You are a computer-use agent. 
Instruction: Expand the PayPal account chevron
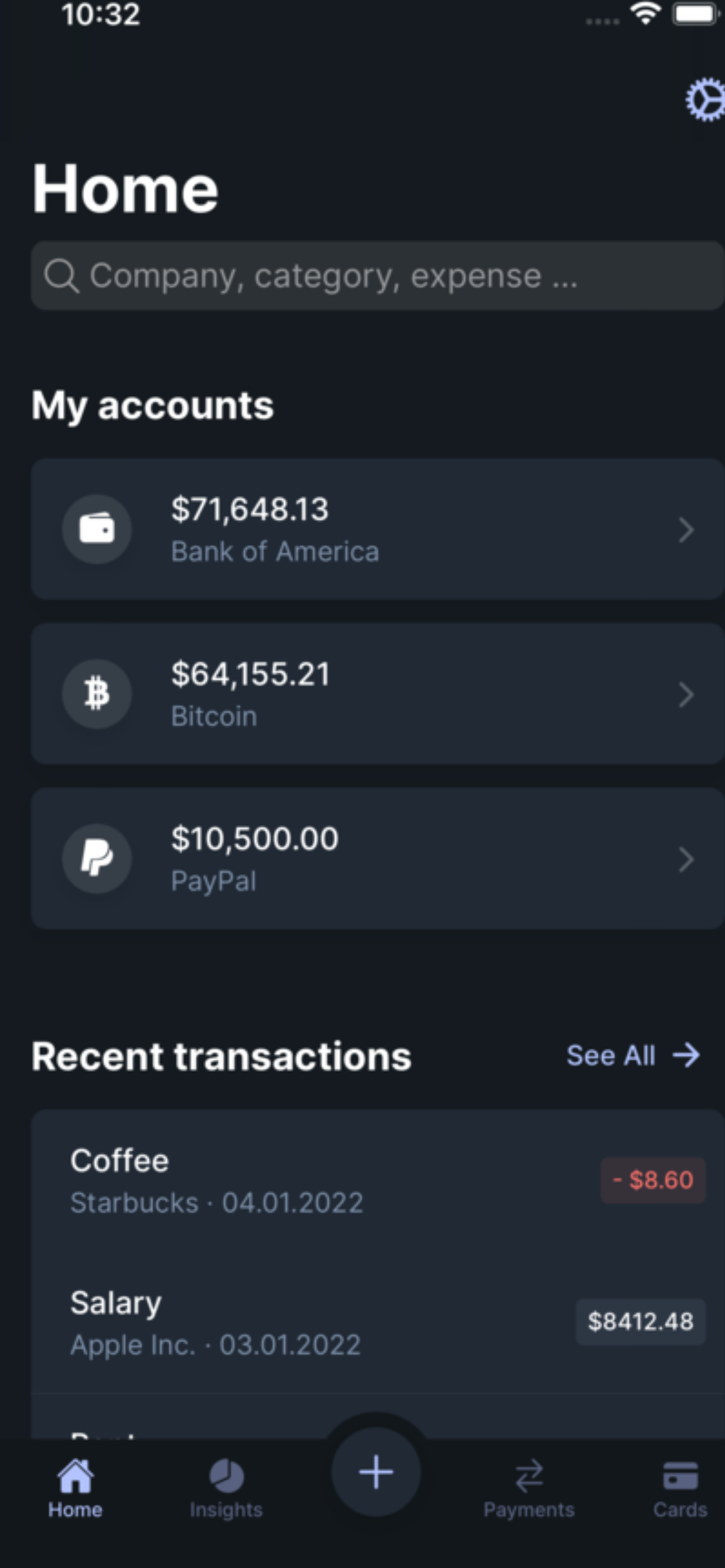click(x=686, y=860)
